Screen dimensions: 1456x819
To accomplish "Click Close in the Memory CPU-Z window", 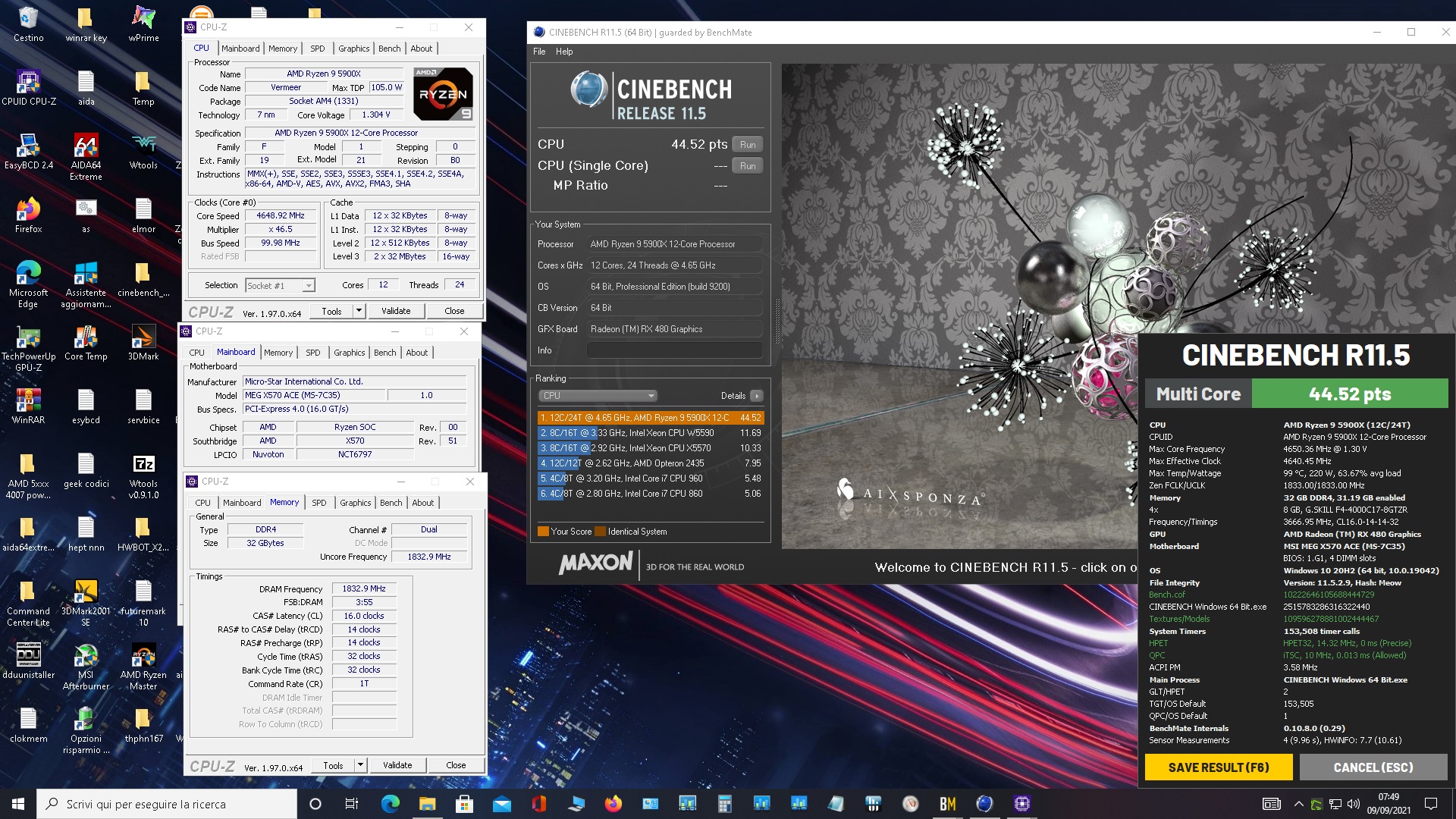I will coord(456,765).
